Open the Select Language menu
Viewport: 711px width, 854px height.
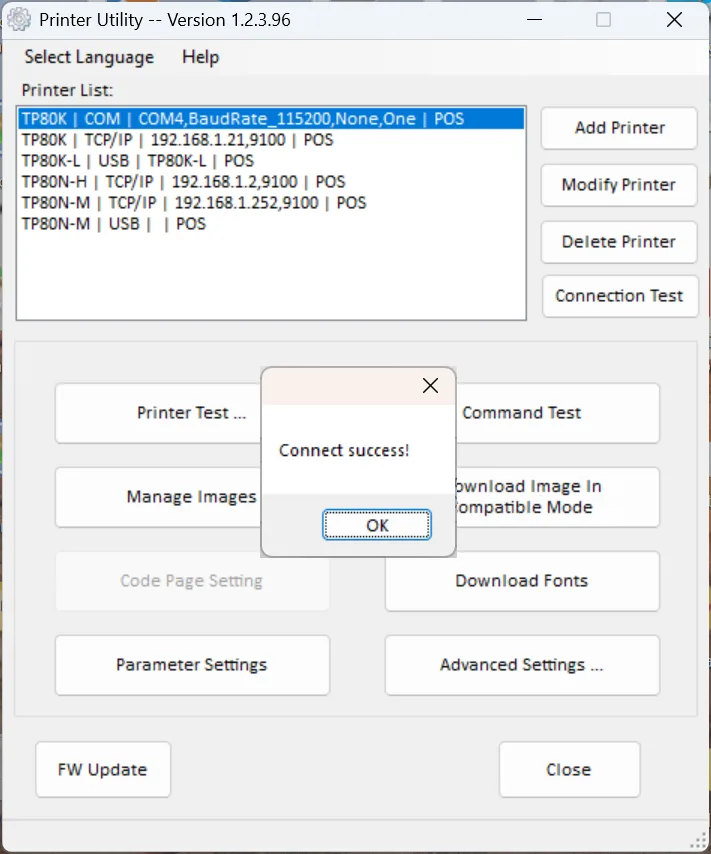click(x=89, y=57)
